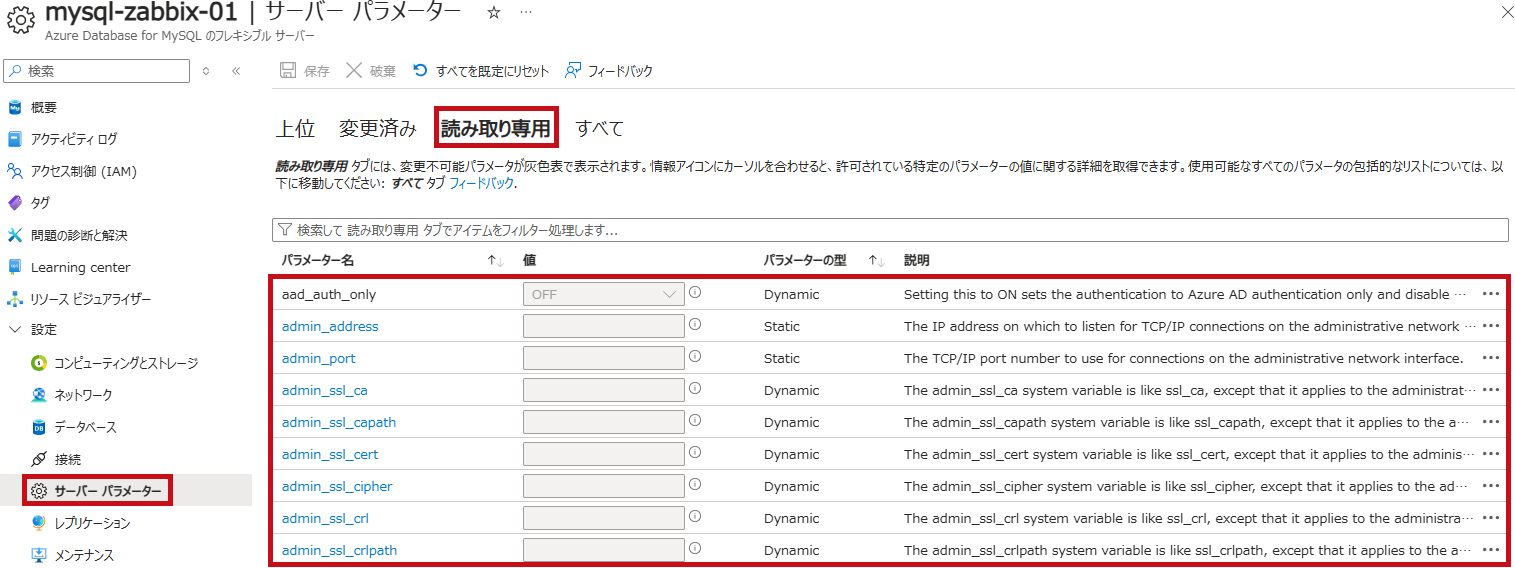Click info icon for aad_auth_only
1515x568 pixels.
coord(695,293)
